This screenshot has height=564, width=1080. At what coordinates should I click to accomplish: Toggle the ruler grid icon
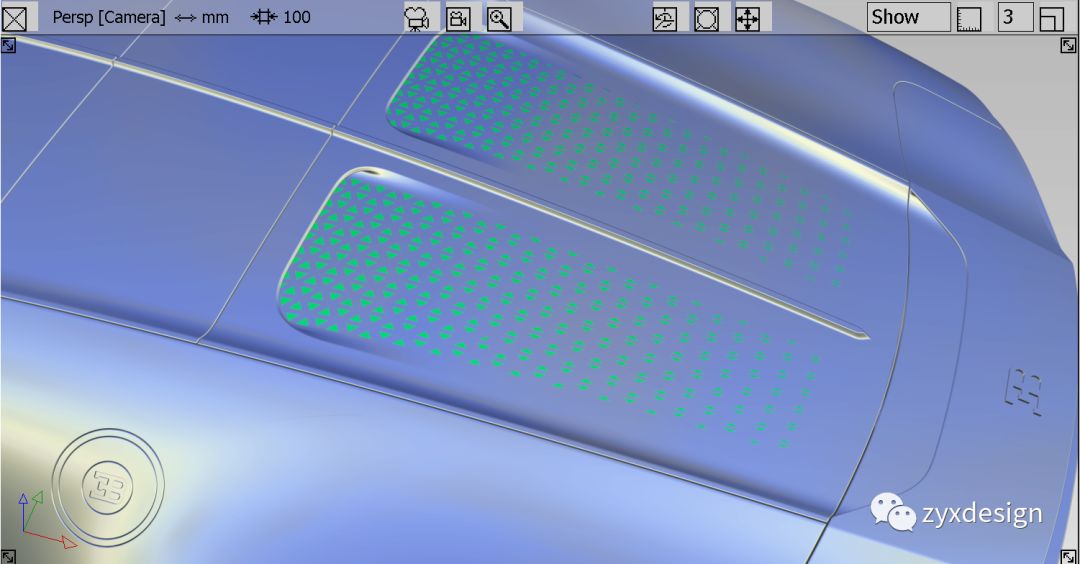pyautogui.click(x=969, y=19)
